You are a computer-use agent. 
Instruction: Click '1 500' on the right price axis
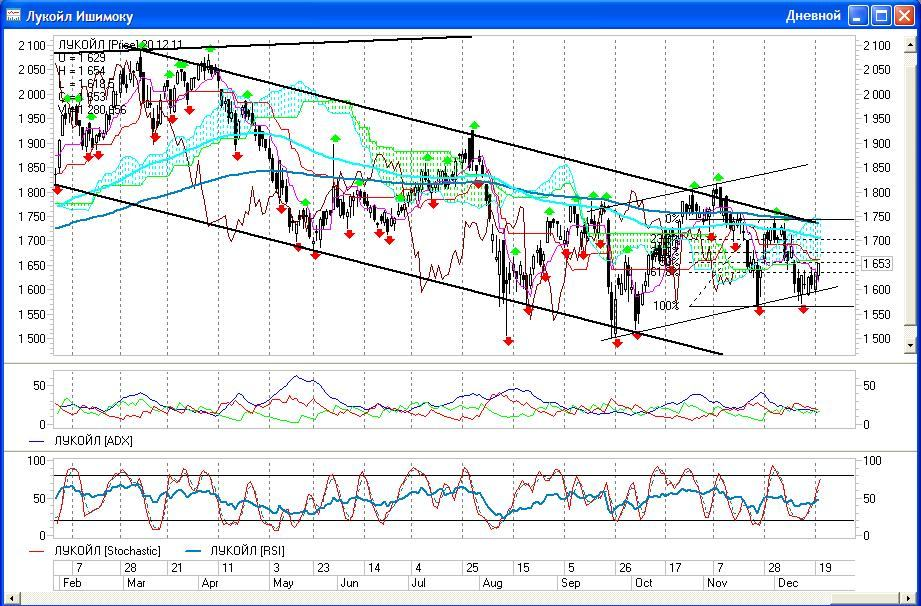[x=877, y=339]
